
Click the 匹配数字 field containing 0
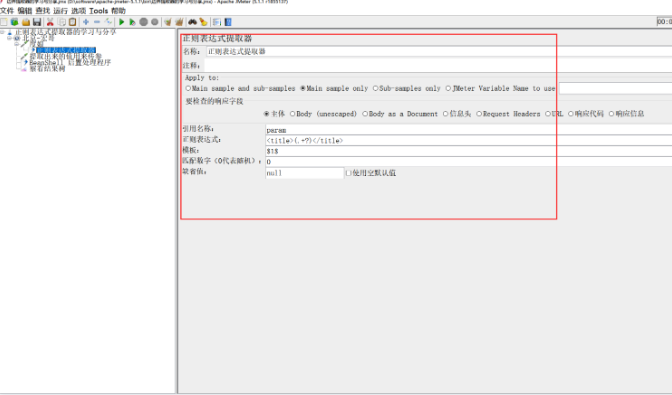coord(468,162)
